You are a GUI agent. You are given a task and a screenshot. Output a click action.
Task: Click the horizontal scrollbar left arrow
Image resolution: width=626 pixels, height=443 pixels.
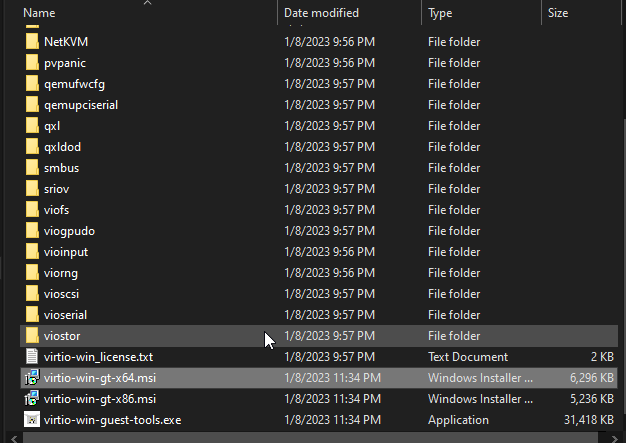pyautogui.click(x=14, y=439)
